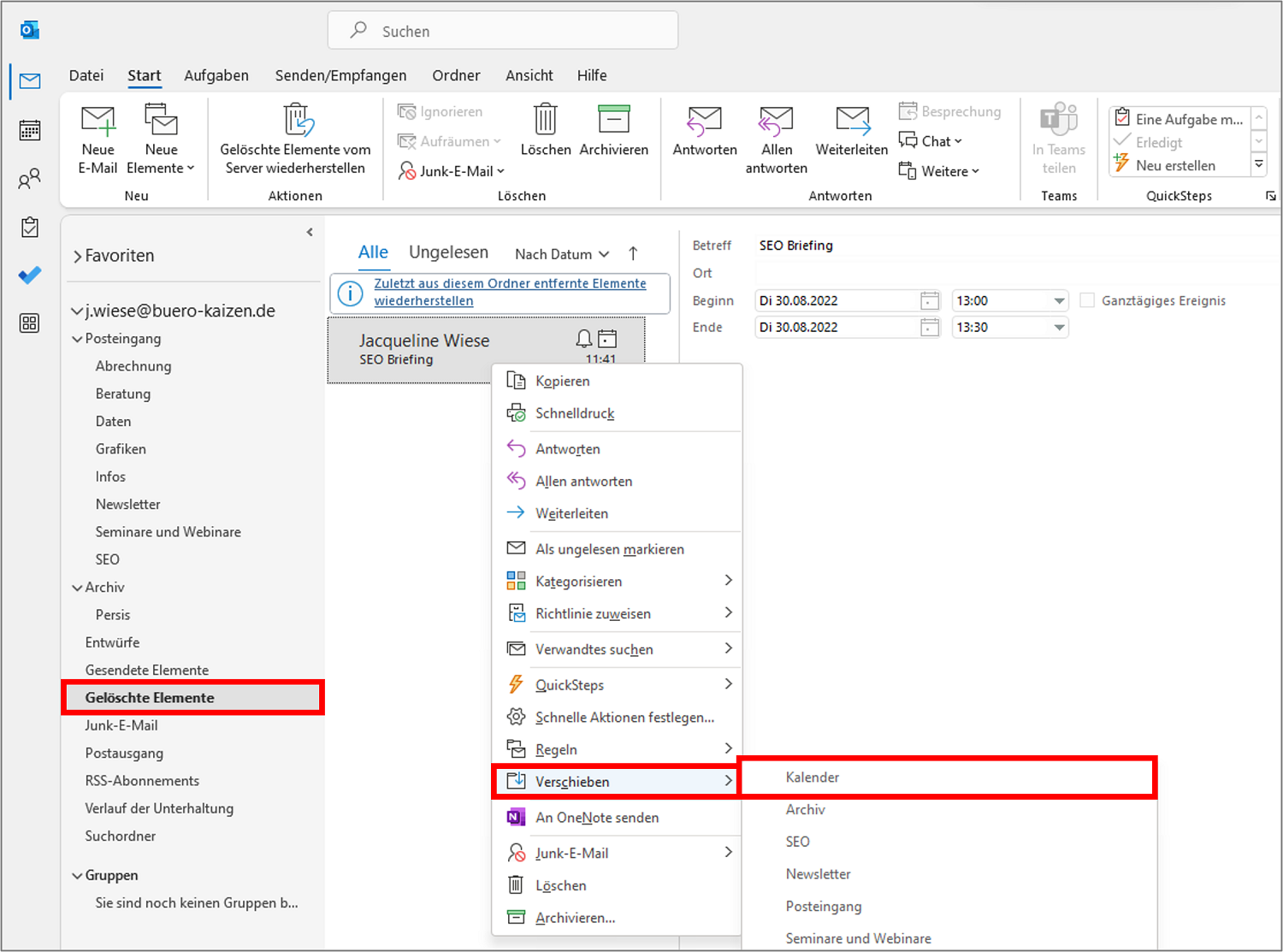Select Gelöschte Elemente folder
The image size is (1283, 952).
click(x=193, y=697)
